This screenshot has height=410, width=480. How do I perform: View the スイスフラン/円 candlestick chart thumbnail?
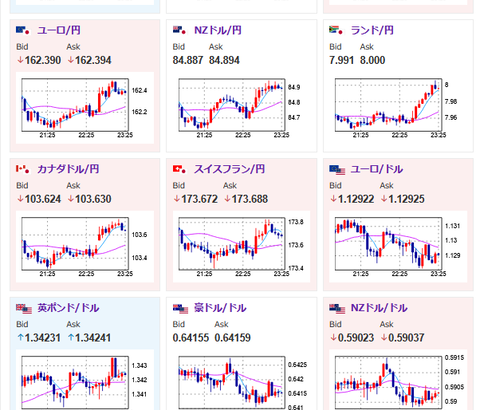coord(241,247)
